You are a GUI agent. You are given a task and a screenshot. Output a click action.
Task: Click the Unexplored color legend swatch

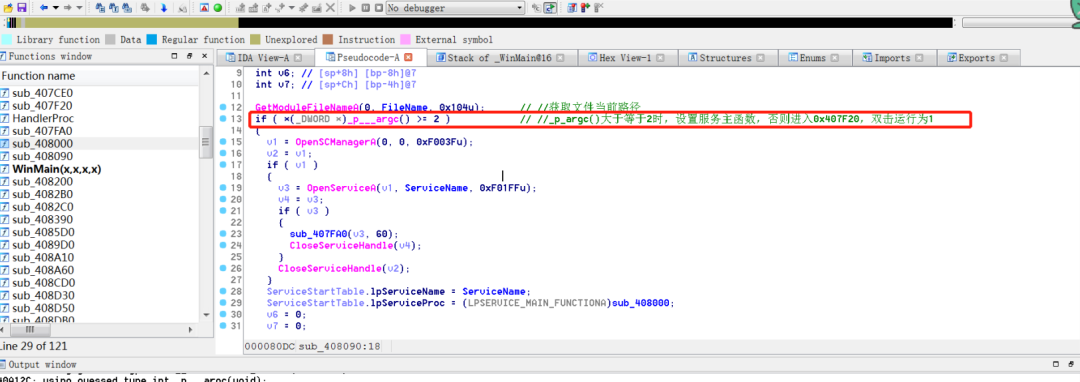click(x=256, y=40)
